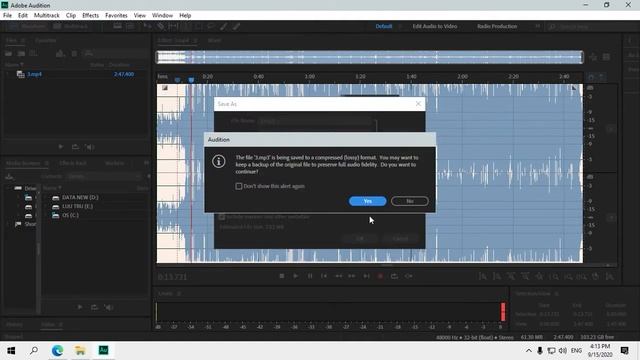Select the Spot Healing Brush tool
Image resolution: width=640 pixels, height=360 pixels.
[236, 26]
